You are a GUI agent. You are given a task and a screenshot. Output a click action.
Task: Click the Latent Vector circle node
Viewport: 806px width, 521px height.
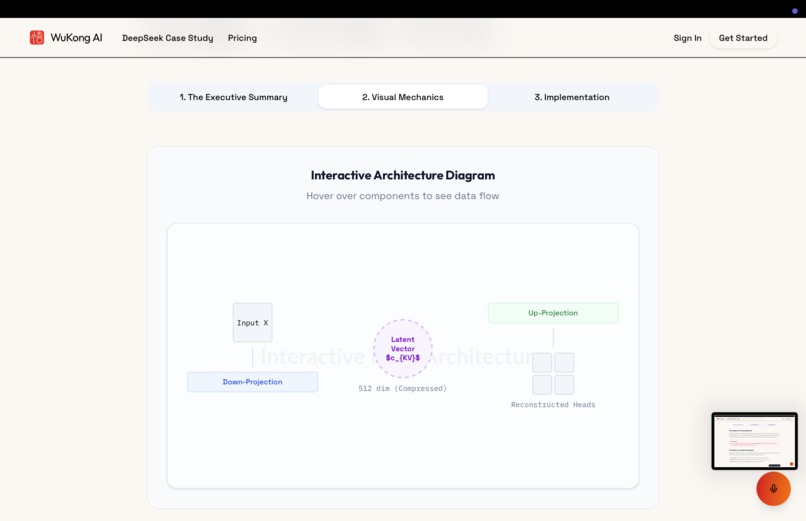(402, 348)
